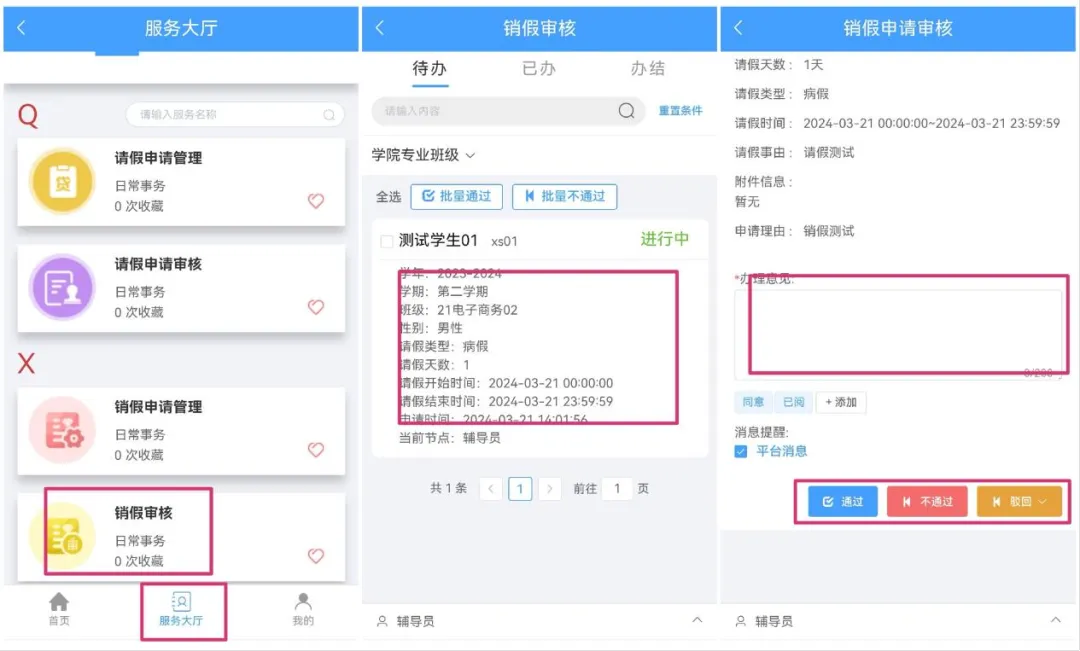This screenshot has width=1080, height=651.
Task: Uncheck the 平台消息 notification checkbox
Action: coord(740,452)
